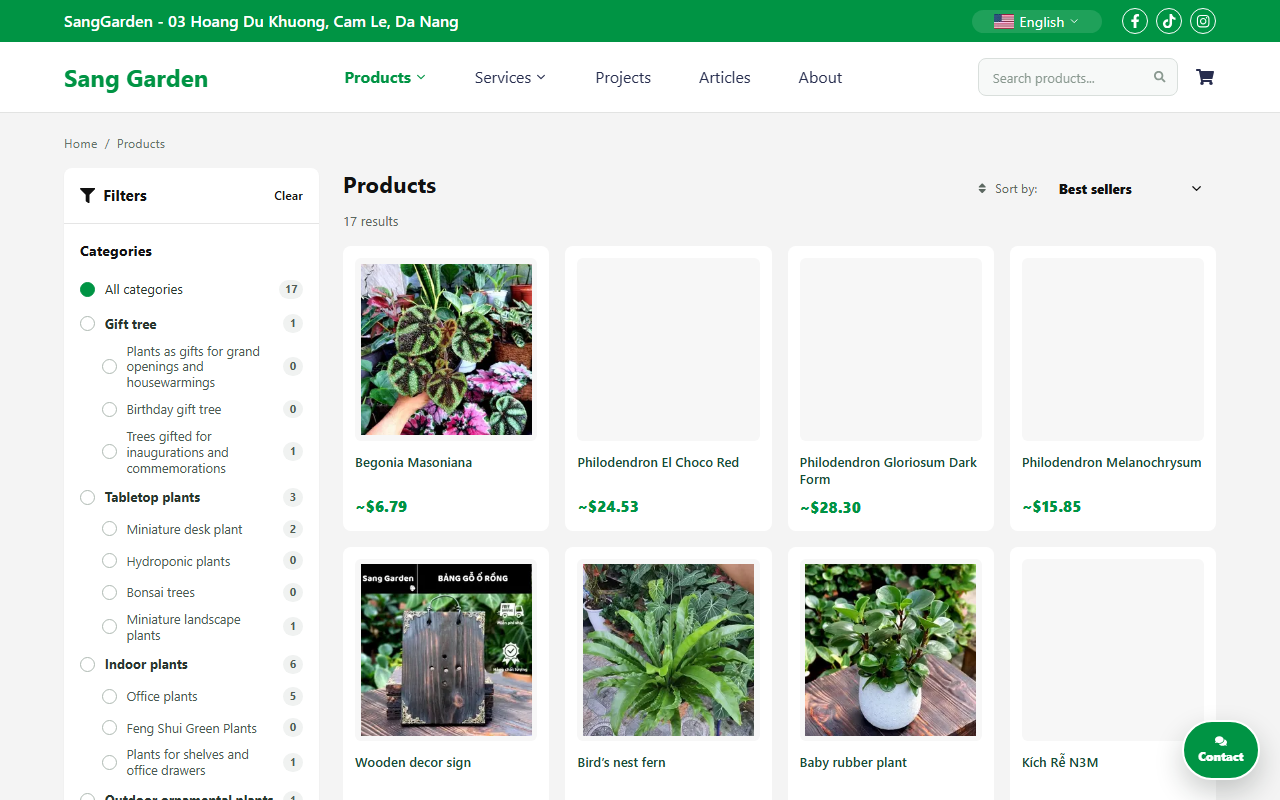Viewport: 1280px width, 800px height.
Task: Click the SangGarden address in the top bar
Action: point(261,21)
